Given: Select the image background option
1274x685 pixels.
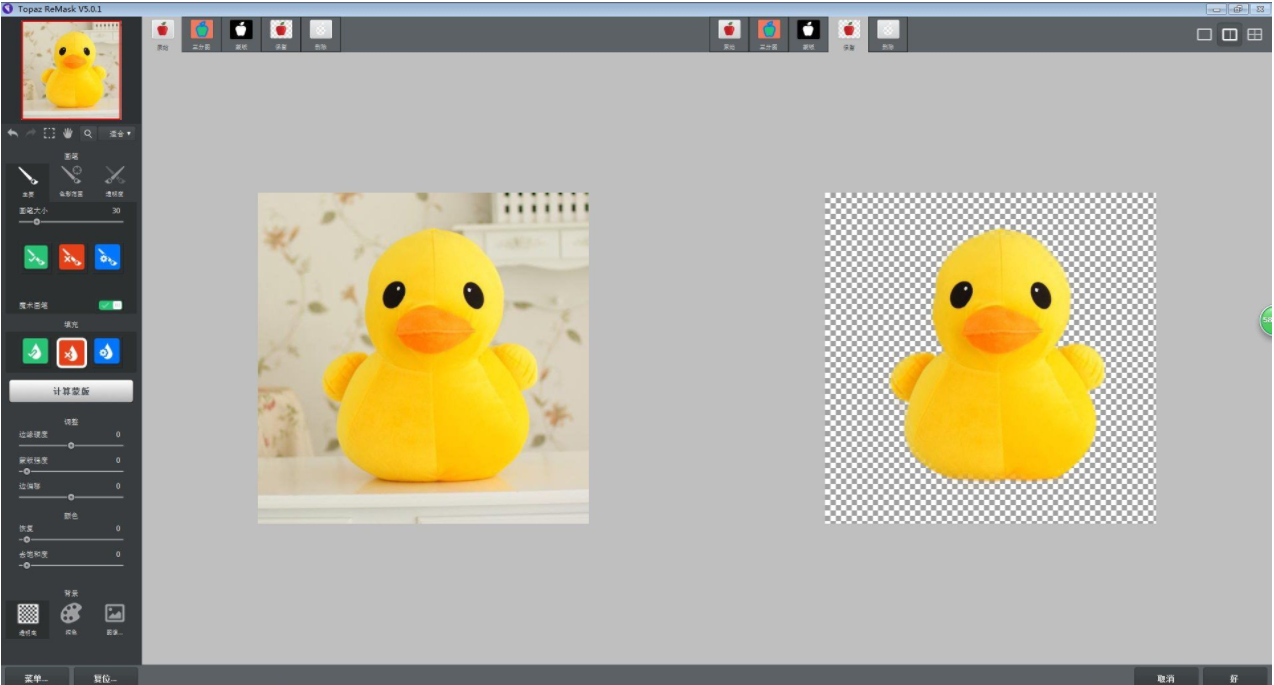Looking at the screenshot, I should (x=115, y=619).
